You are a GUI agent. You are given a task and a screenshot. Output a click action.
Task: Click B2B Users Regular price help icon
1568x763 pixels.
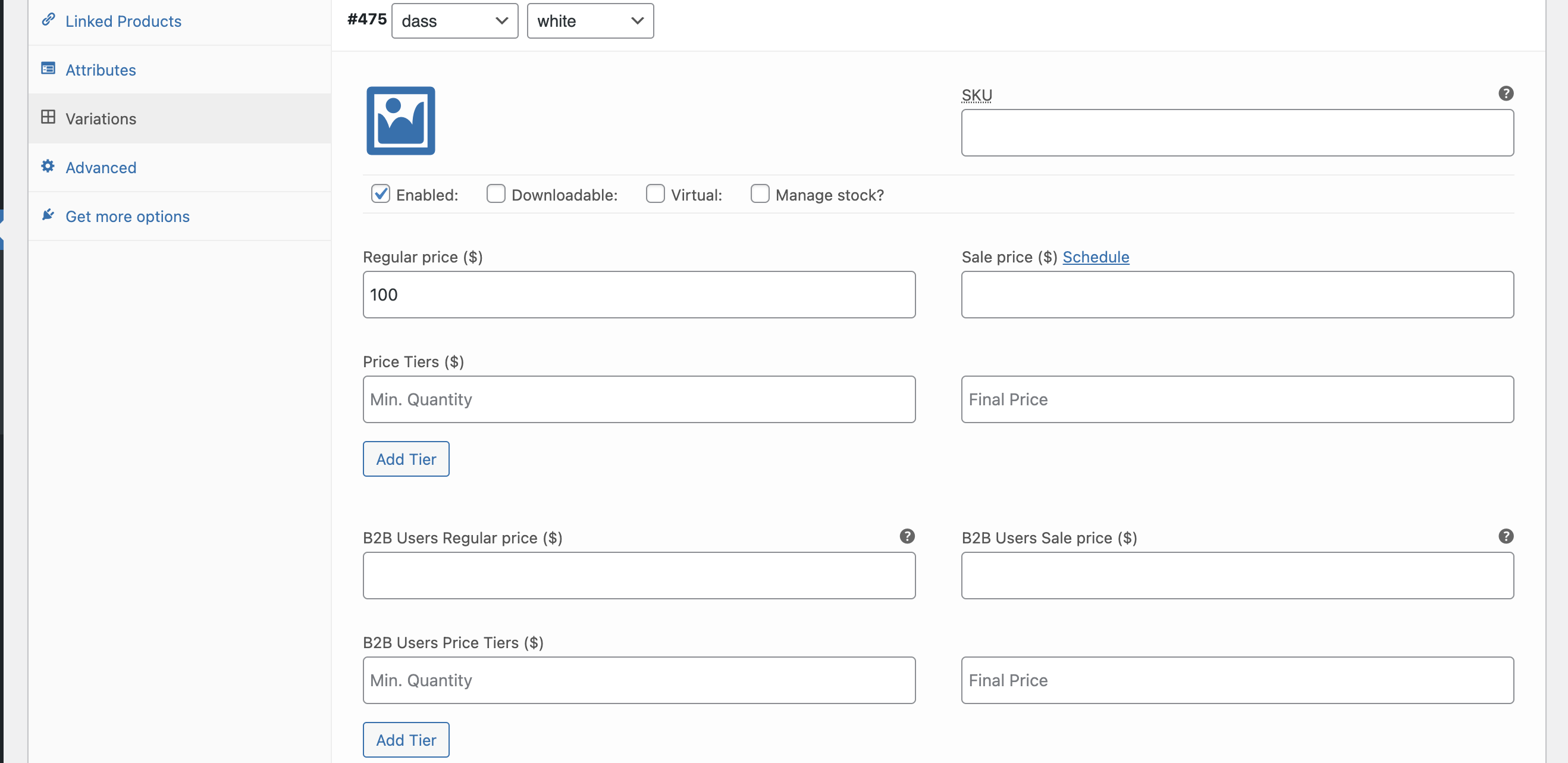pyautogui.click(x=907, y=536)
